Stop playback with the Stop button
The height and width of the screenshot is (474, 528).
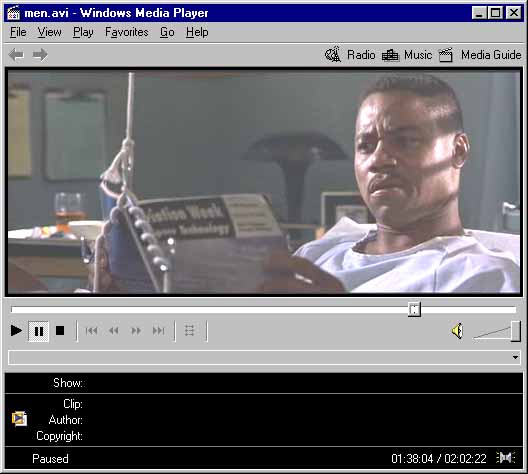pyautogui.click(x=60, y=331)
